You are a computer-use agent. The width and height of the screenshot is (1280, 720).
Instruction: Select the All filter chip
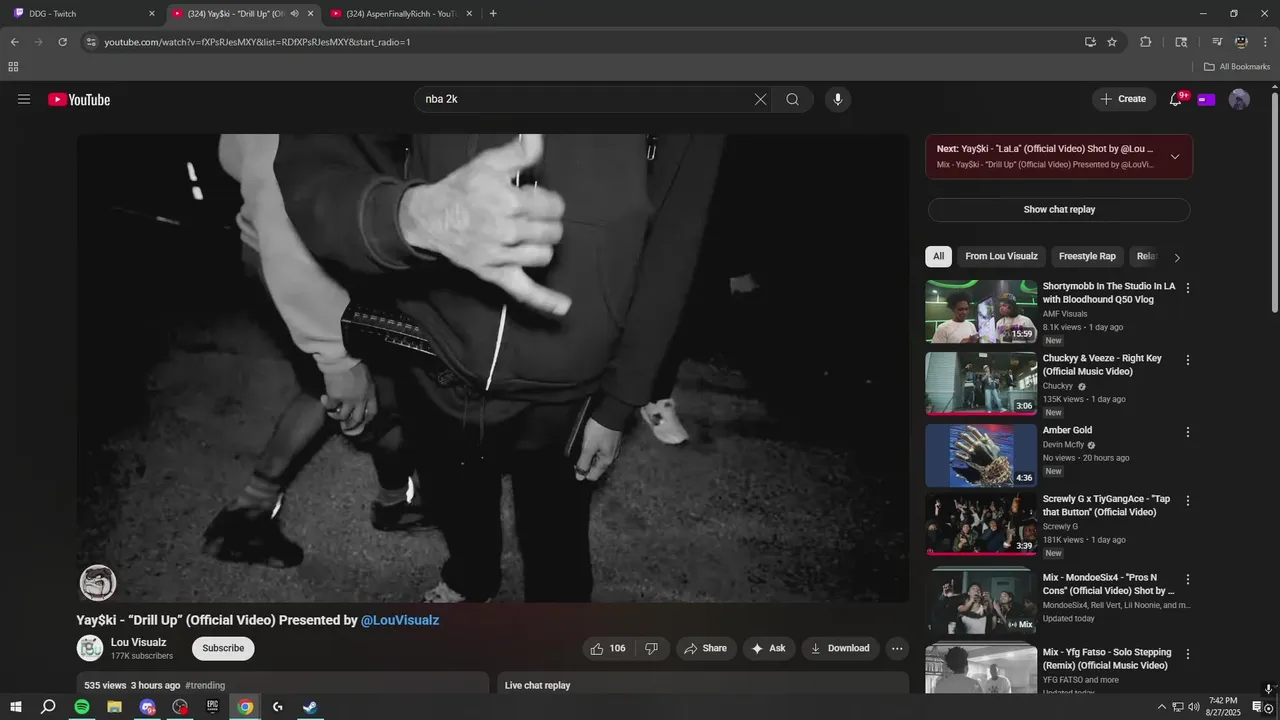point(938,256)
